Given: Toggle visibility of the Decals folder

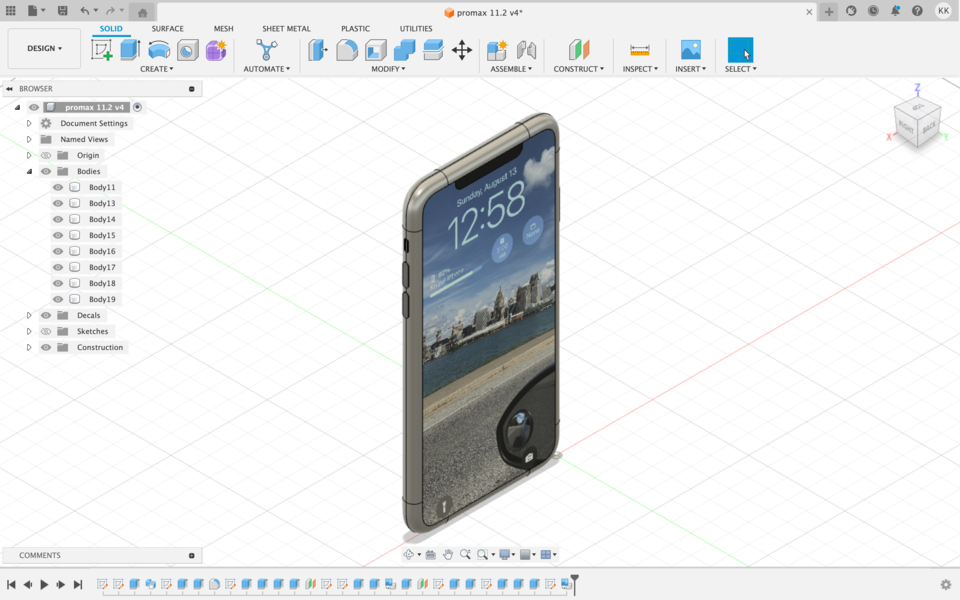Looking at the screenshot, I should click(x=44, y=315).
